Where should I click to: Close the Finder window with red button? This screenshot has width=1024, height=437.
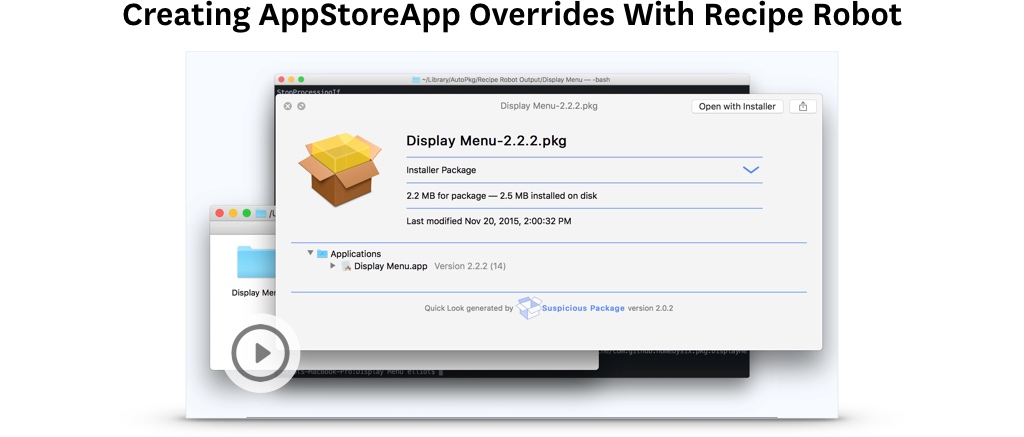pyautogui.click(x=219, y=213)
